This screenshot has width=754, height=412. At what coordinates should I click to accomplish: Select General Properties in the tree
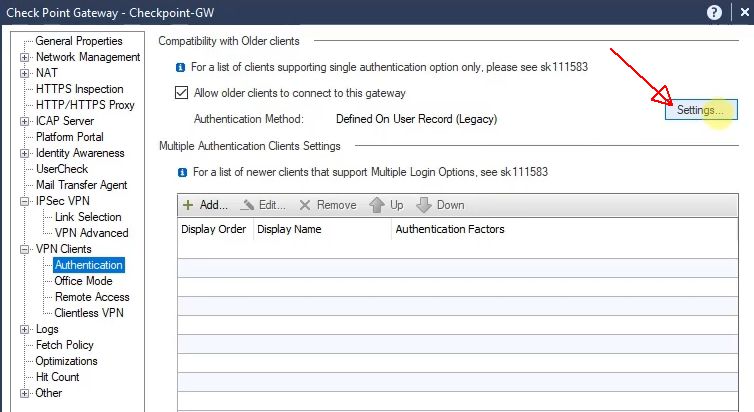(79, 41)
